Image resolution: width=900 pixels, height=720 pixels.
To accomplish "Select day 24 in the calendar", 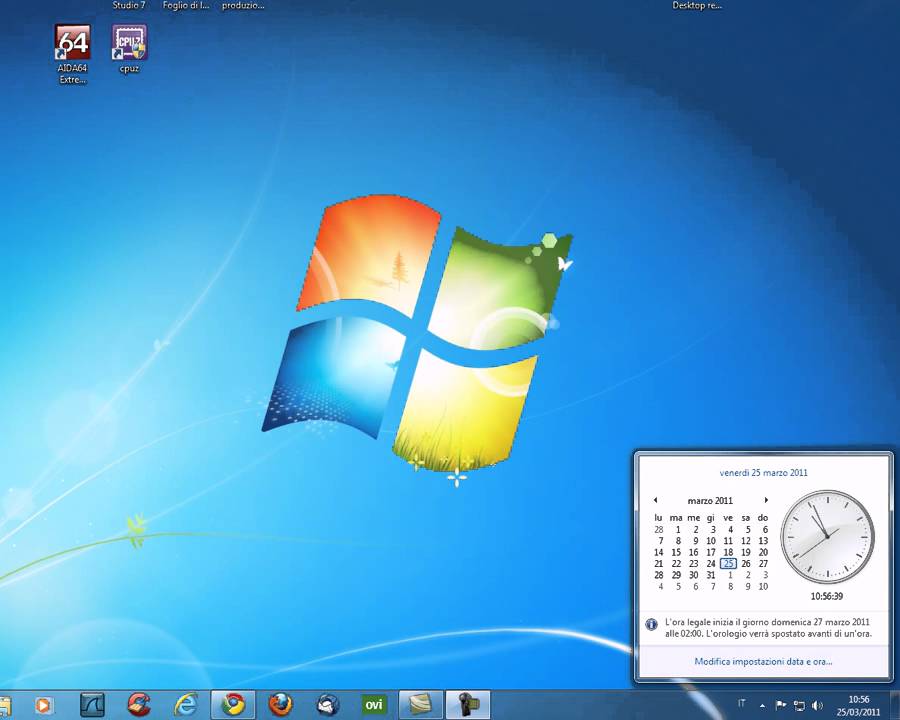I will point(711,563).
